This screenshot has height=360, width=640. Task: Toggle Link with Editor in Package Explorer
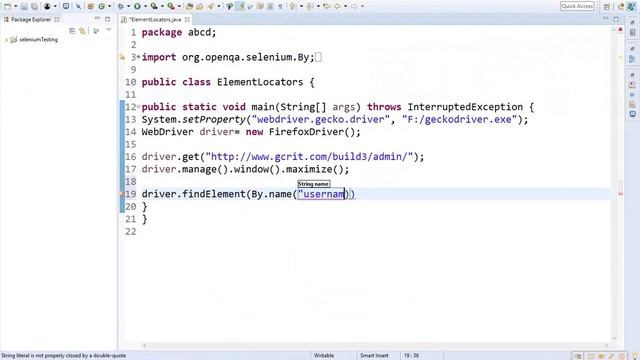(82, 31)
